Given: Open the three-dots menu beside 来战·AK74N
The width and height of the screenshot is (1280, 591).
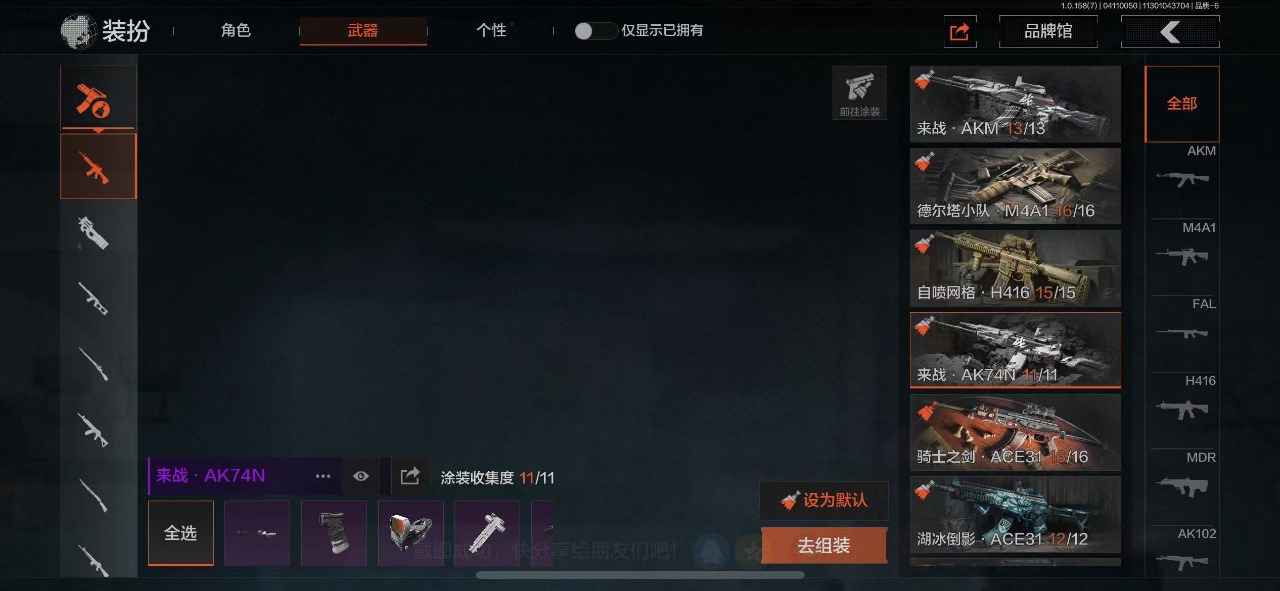Looking at the screenshot, I should 323,476.
